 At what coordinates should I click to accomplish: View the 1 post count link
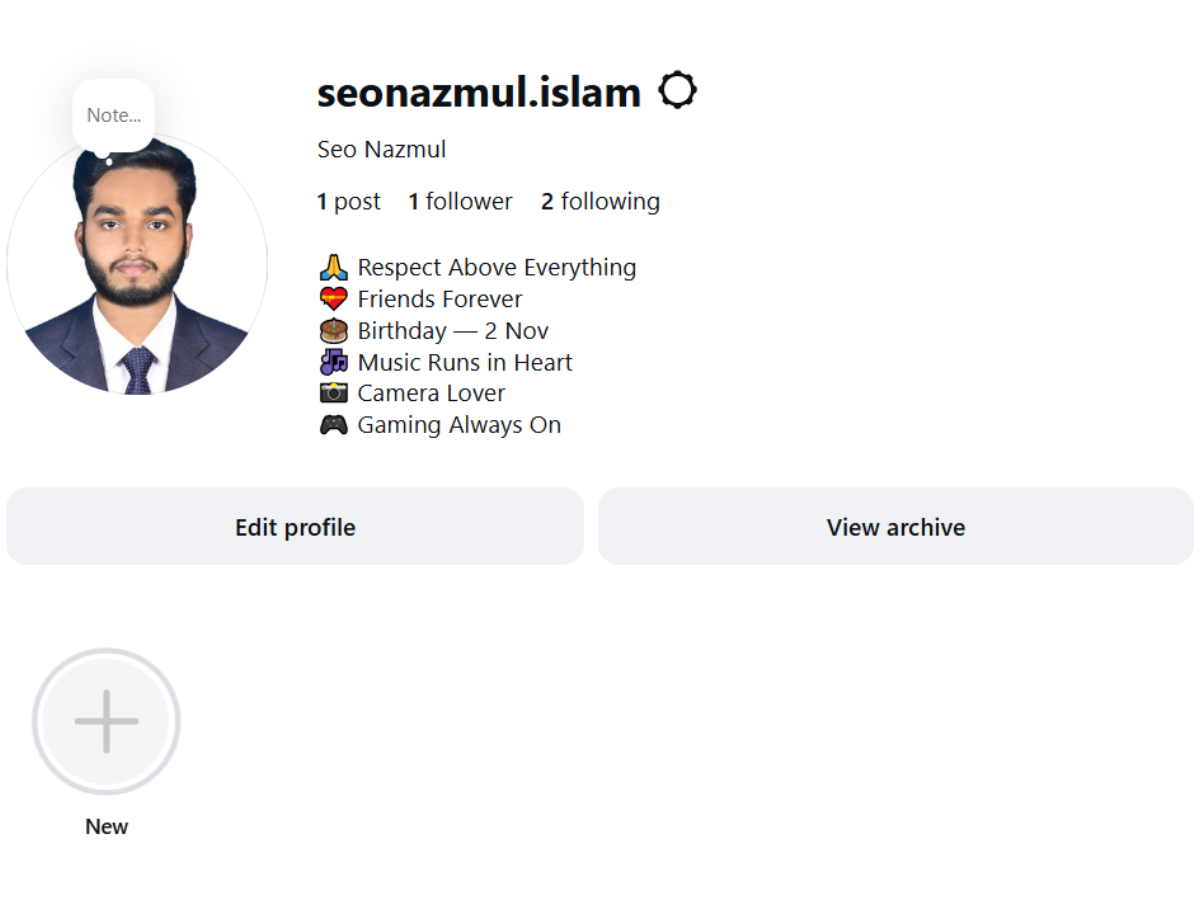[348, 201]
